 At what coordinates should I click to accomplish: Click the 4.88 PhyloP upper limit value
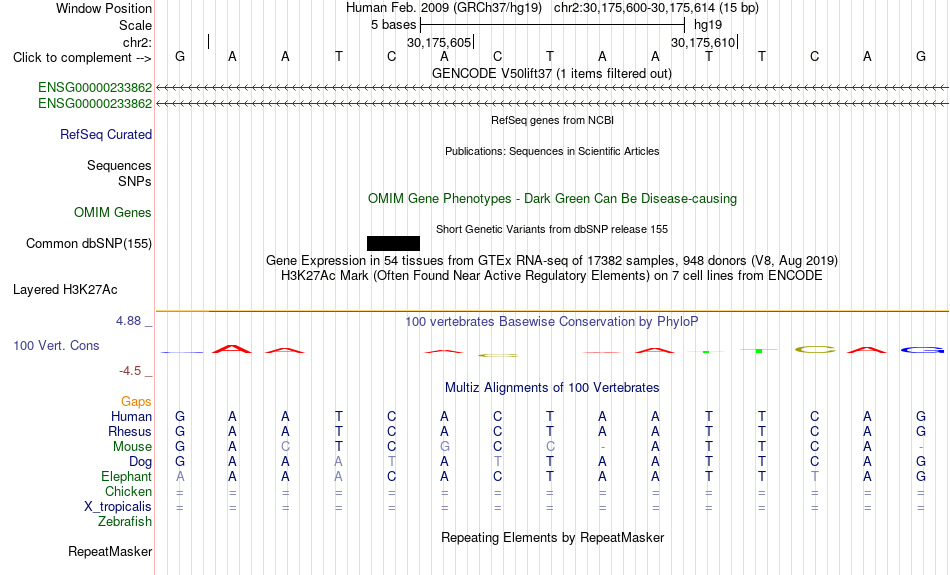click(128, 321)
